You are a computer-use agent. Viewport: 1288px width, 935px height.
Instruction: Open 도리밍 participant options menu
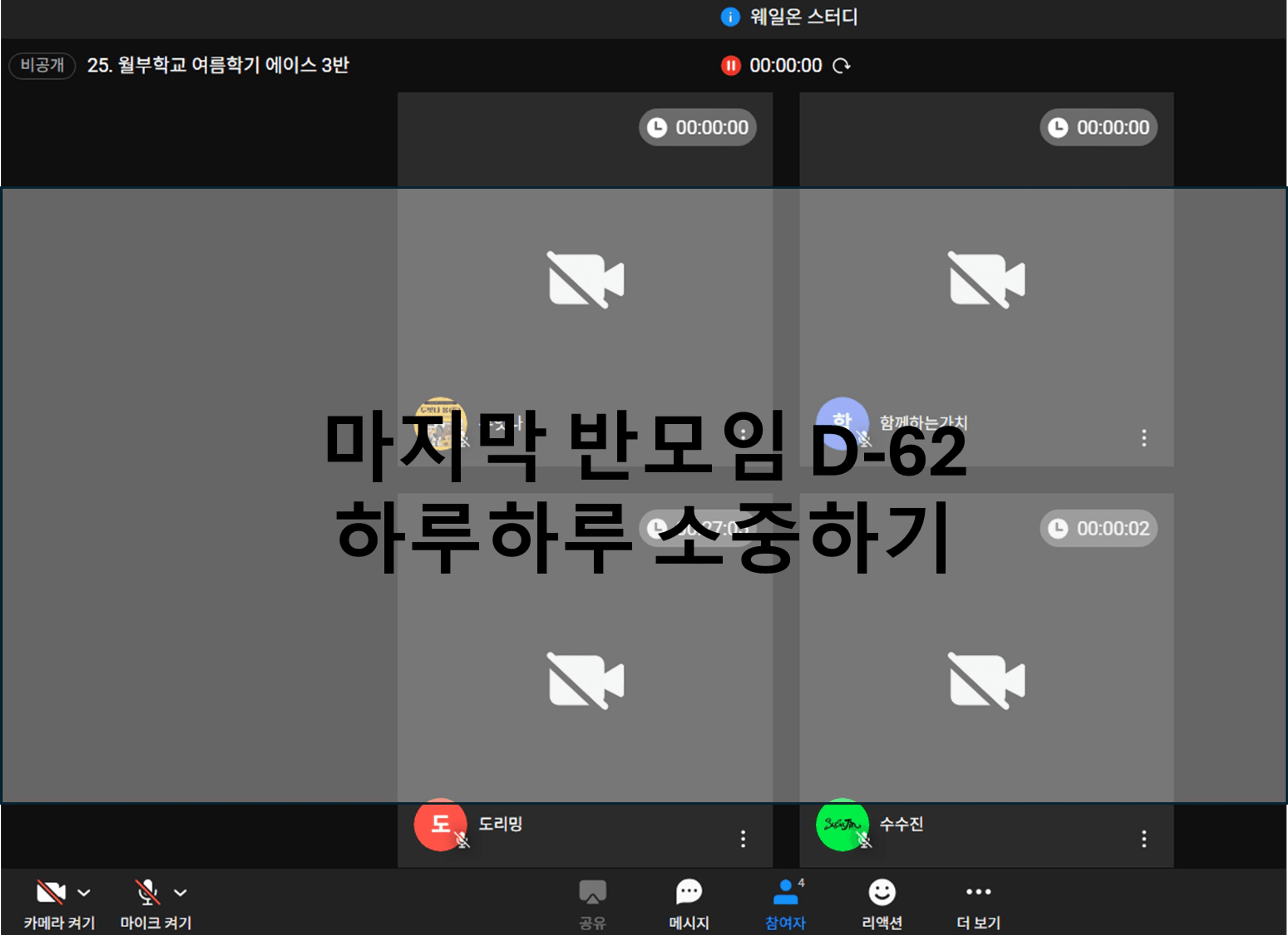[743, 838]
